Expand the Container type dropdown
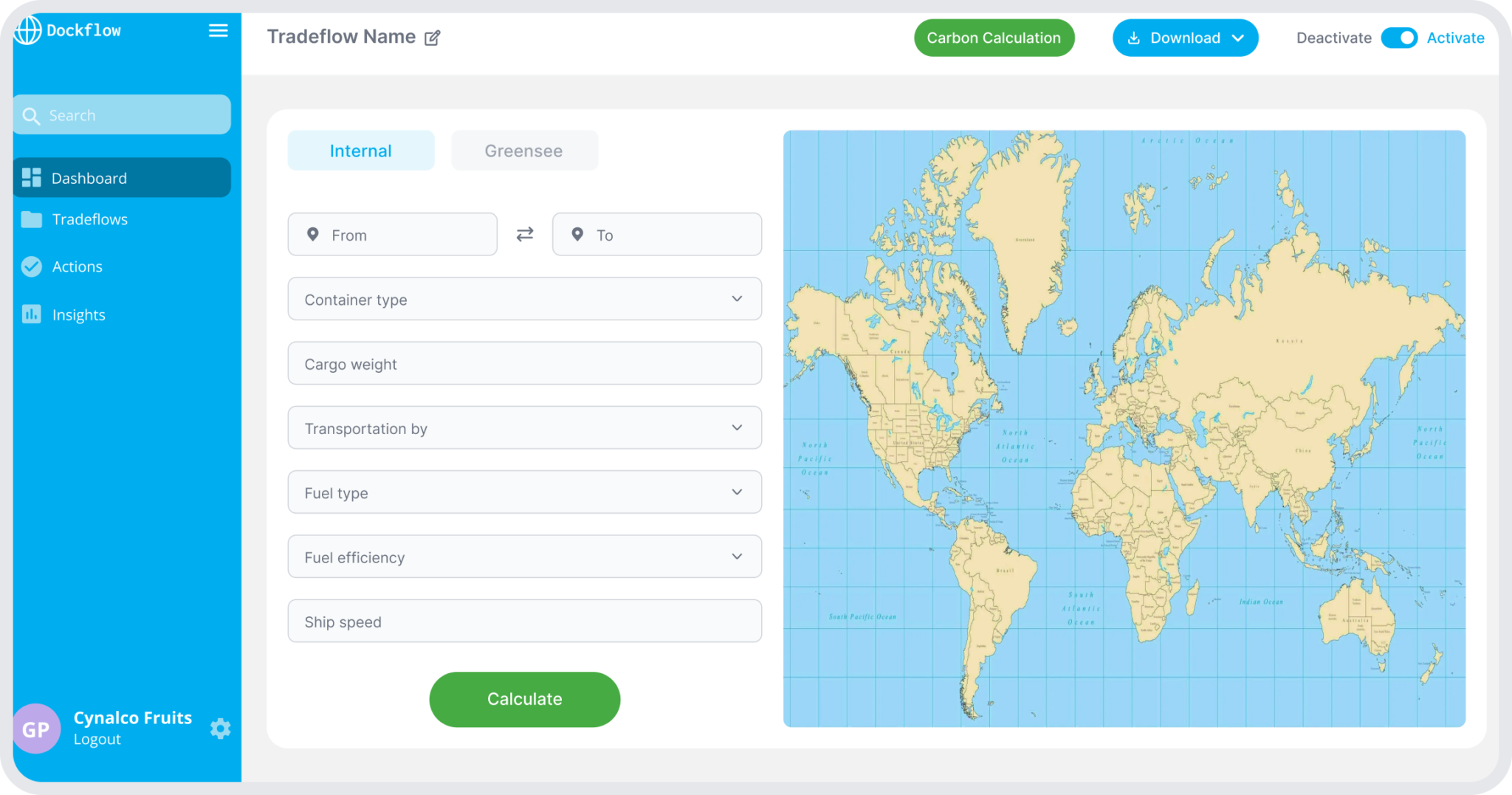1512x795 pixels. [x=736, y=298]
